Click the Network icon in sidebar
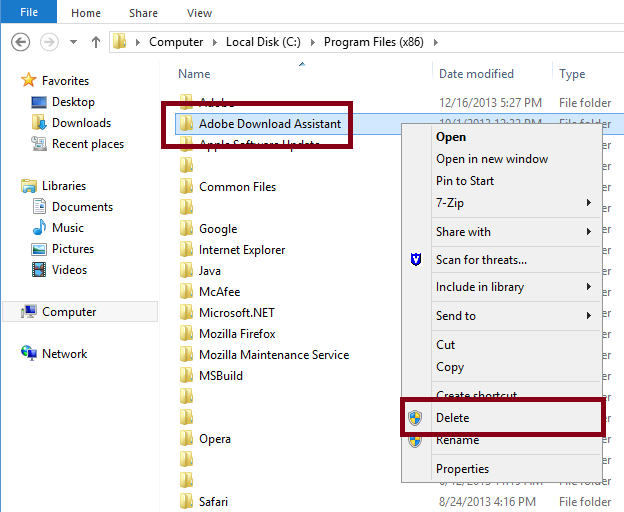624x512 pixels. pos(29,353)
